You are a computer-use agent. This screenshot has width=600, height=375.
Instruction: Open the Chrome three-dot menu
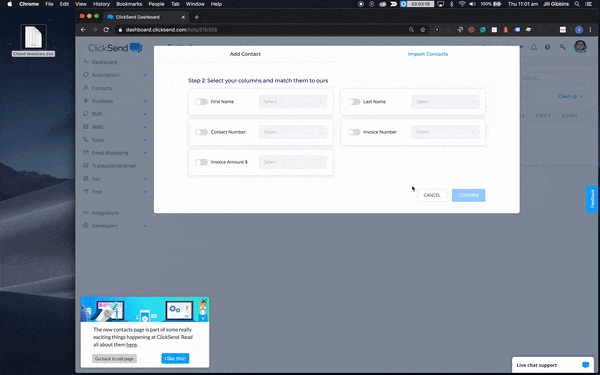pyautogui.click(x=591, y=30)
